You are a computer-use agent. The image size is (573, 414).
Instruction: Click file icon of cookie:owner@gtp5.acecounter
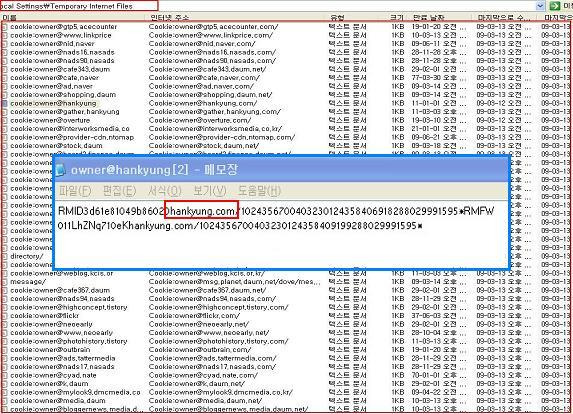(5, 27)
